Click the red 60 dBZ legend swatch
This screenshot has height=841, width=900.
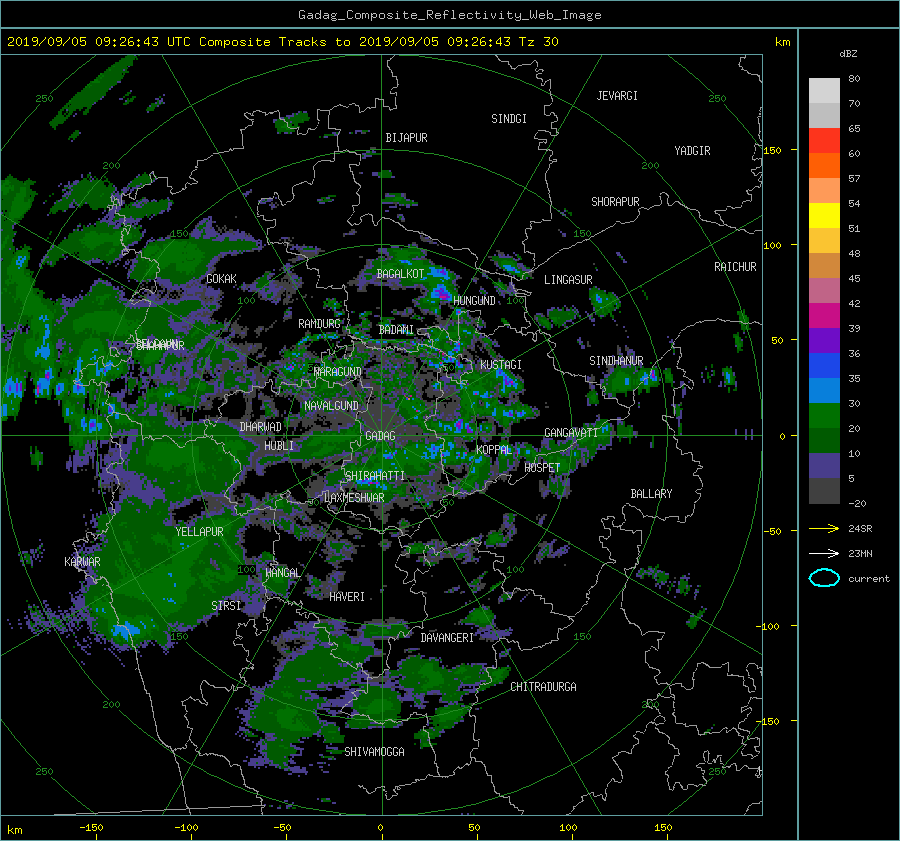coord(824,141)
